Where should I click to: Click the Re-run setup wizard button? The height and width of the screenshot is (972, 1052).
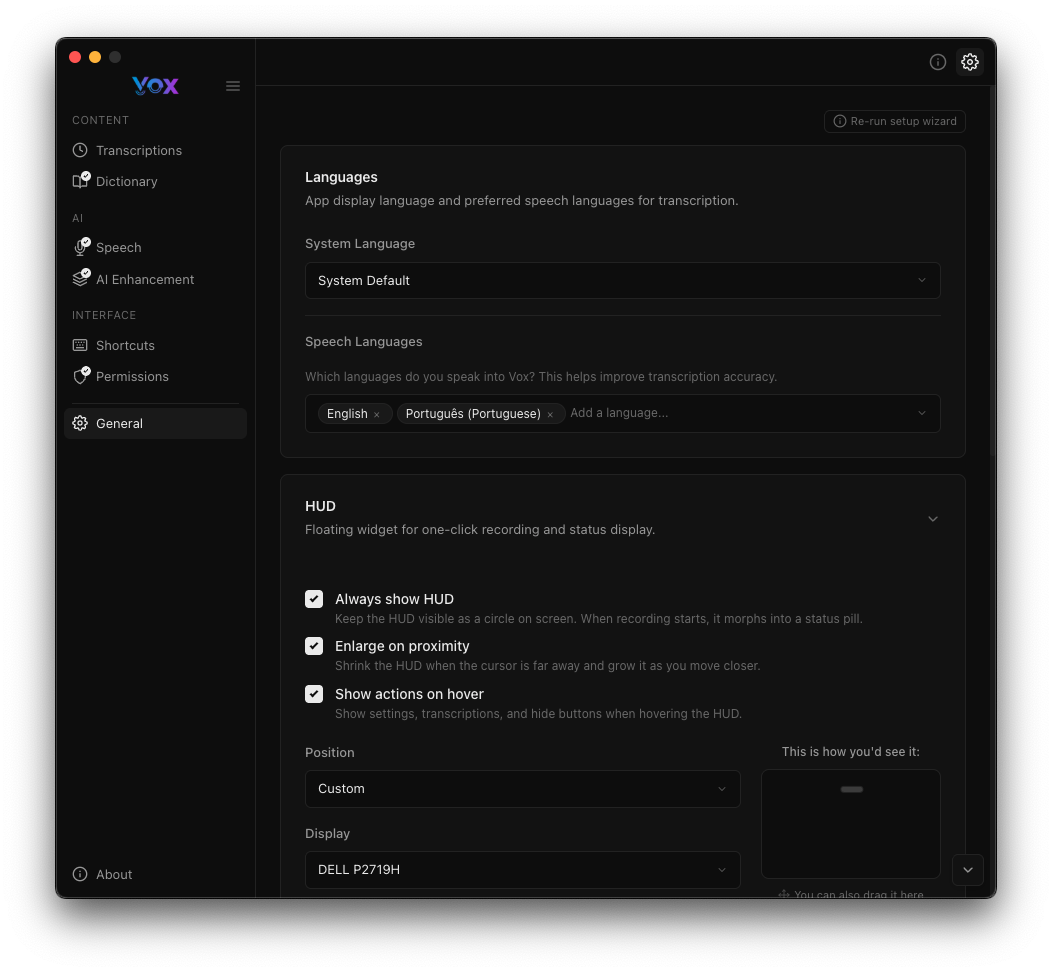(x=894, y=121)
